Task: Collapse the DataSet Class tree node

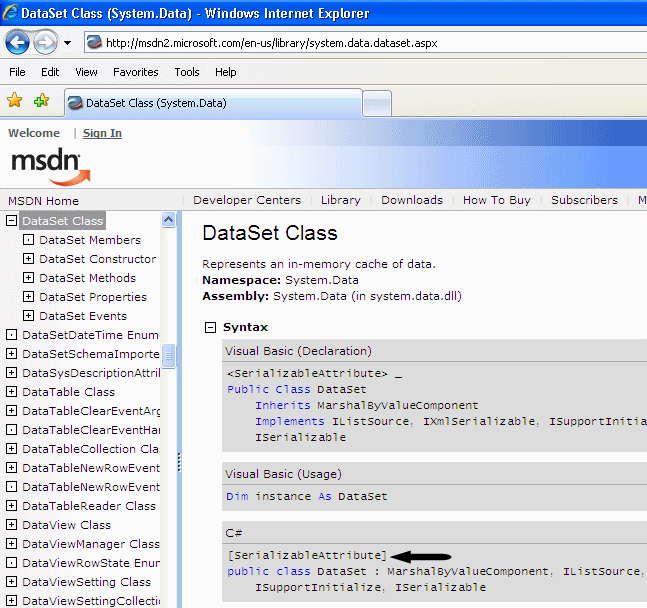Action: [x=12, y=220]
